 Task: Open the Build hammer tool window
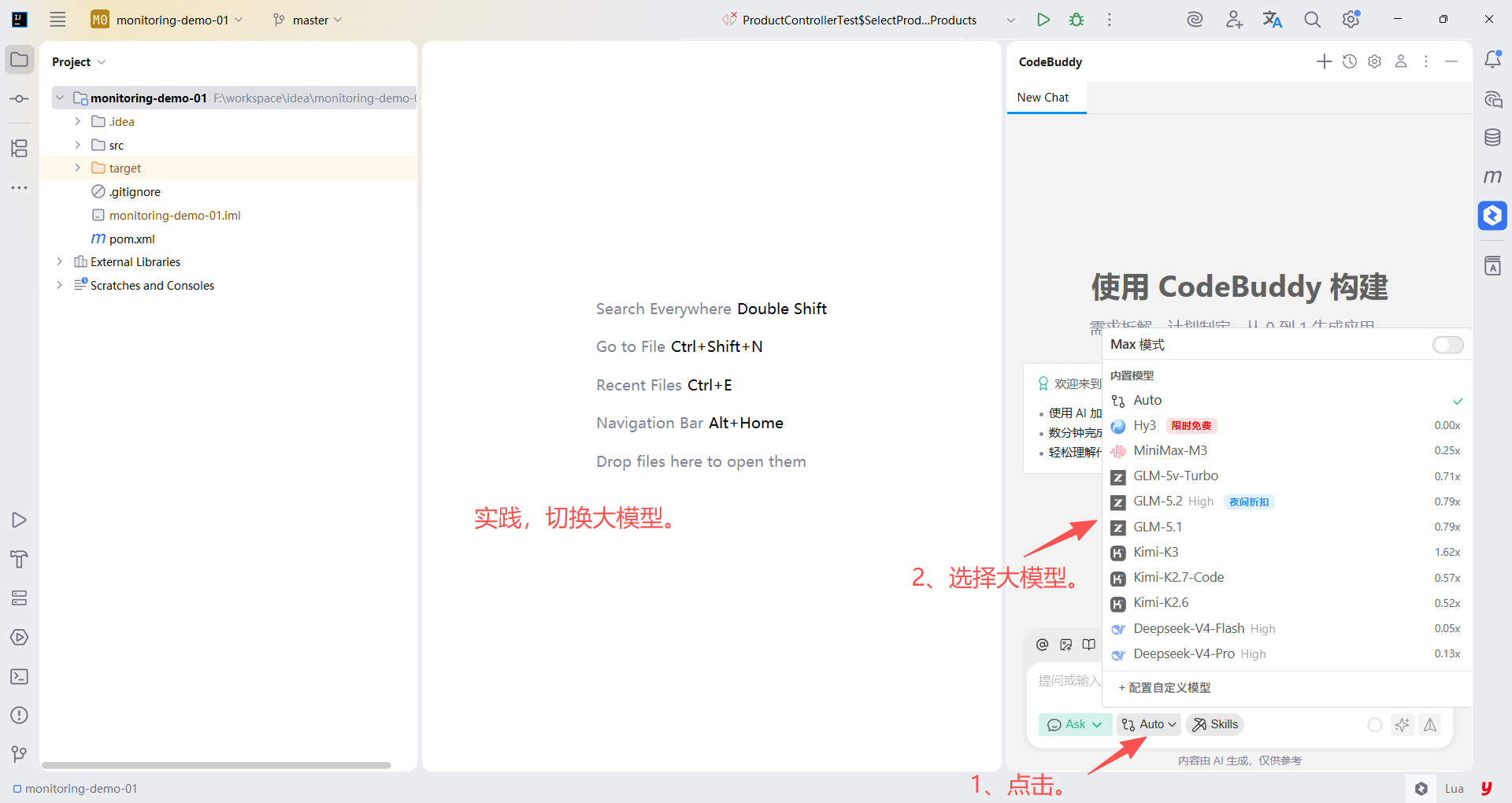pos(20,559)
